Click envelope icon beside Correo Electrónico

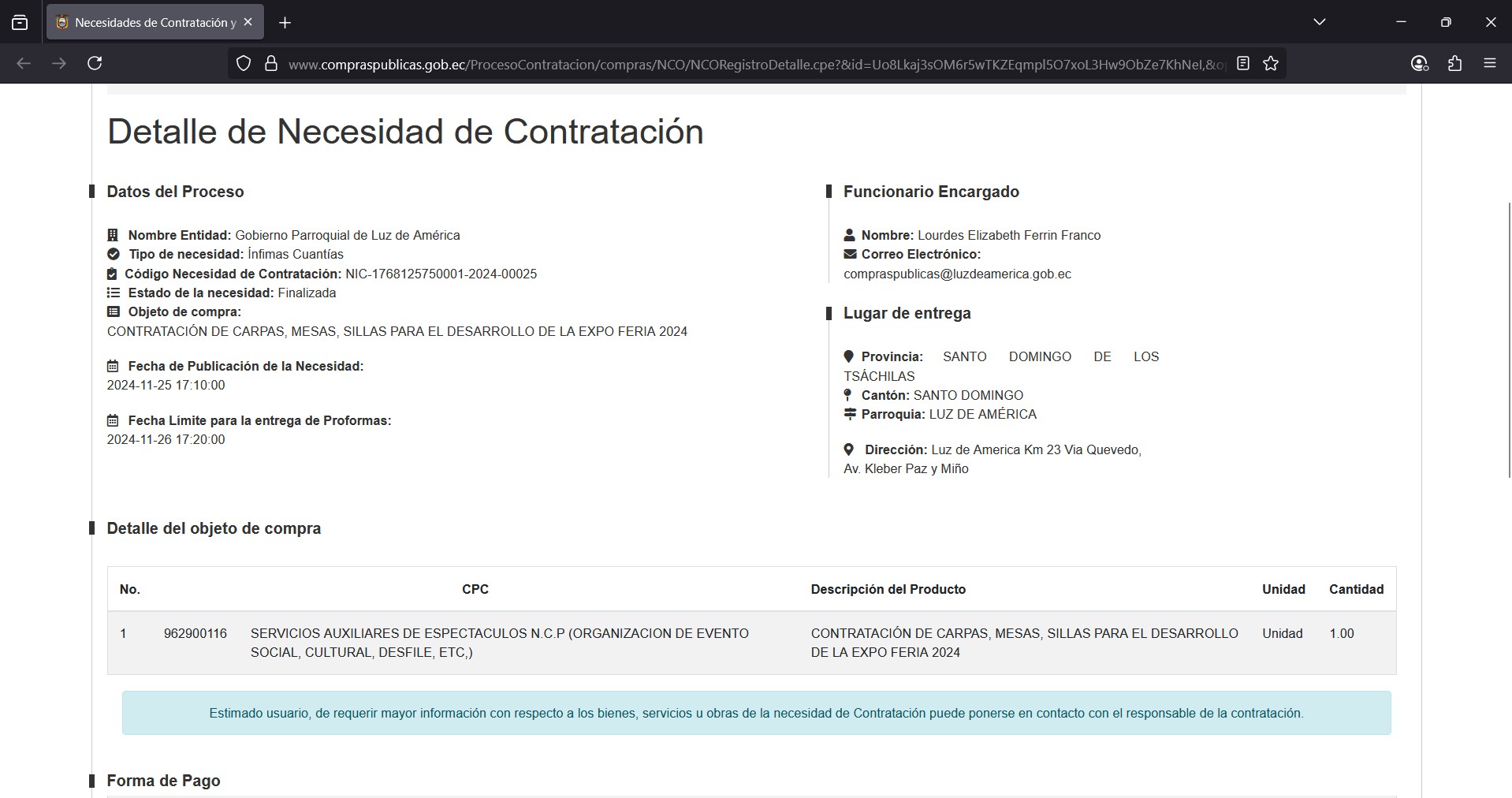coord(850,254)
